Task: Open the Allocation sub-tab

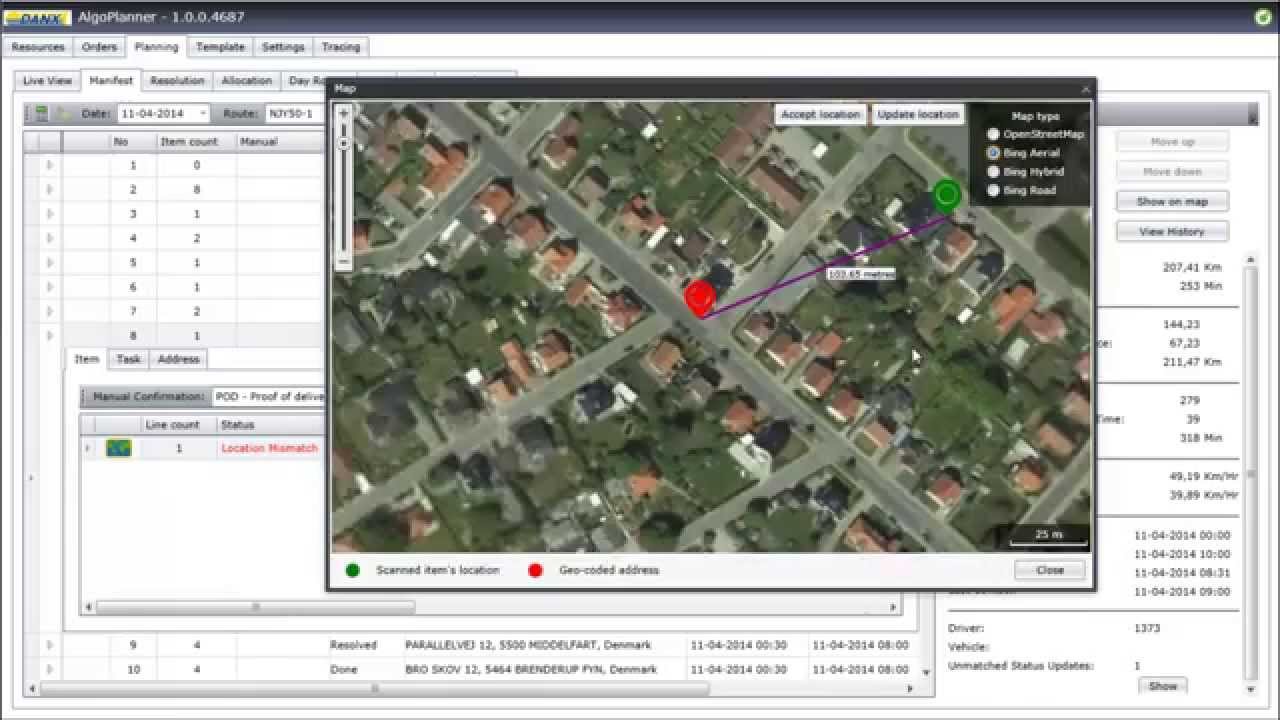Action: [x=247, y=81]
